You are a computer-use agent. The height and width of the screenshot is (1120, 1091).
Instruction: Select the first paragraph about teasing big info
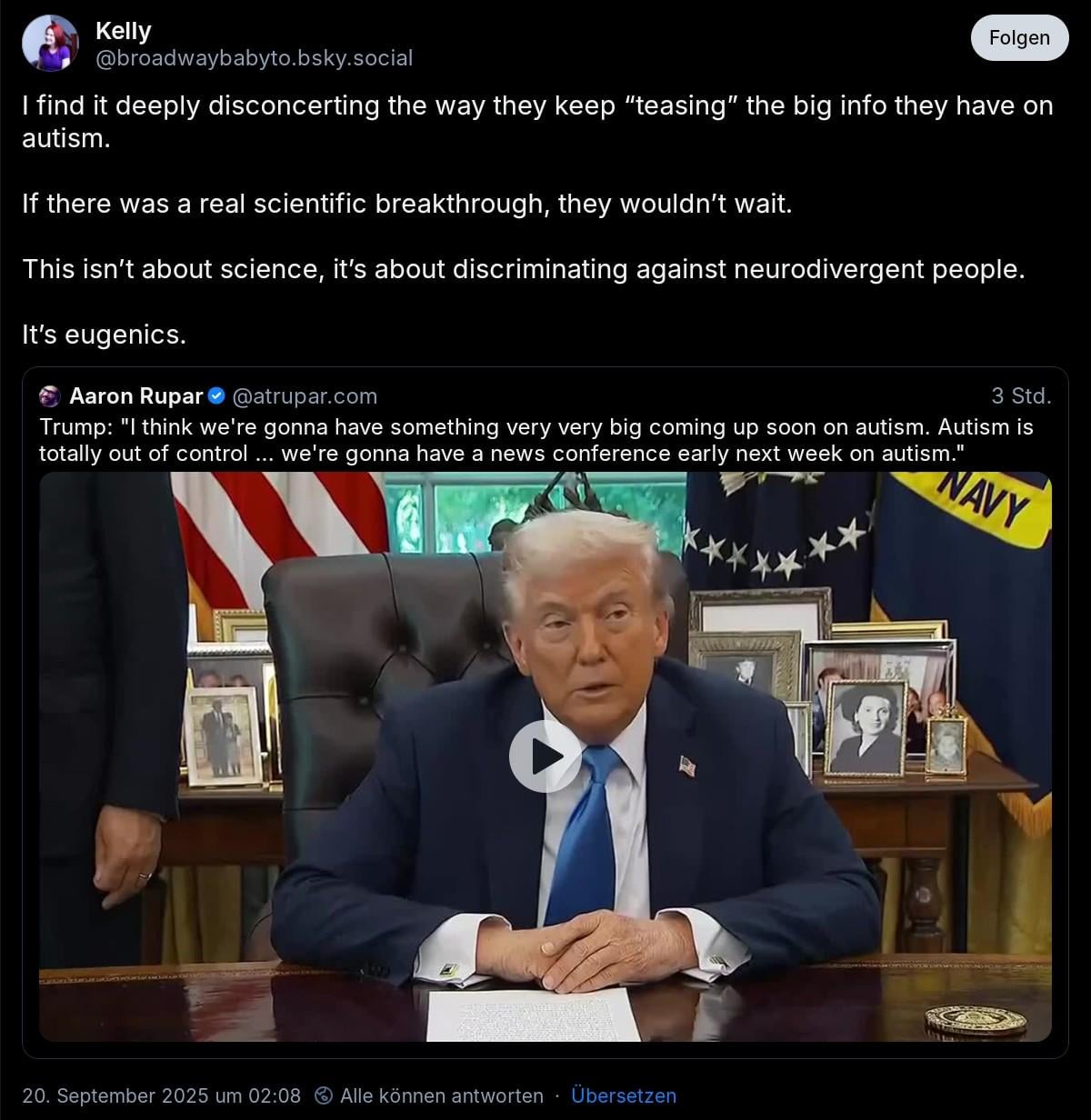click(x=537, y=122)
